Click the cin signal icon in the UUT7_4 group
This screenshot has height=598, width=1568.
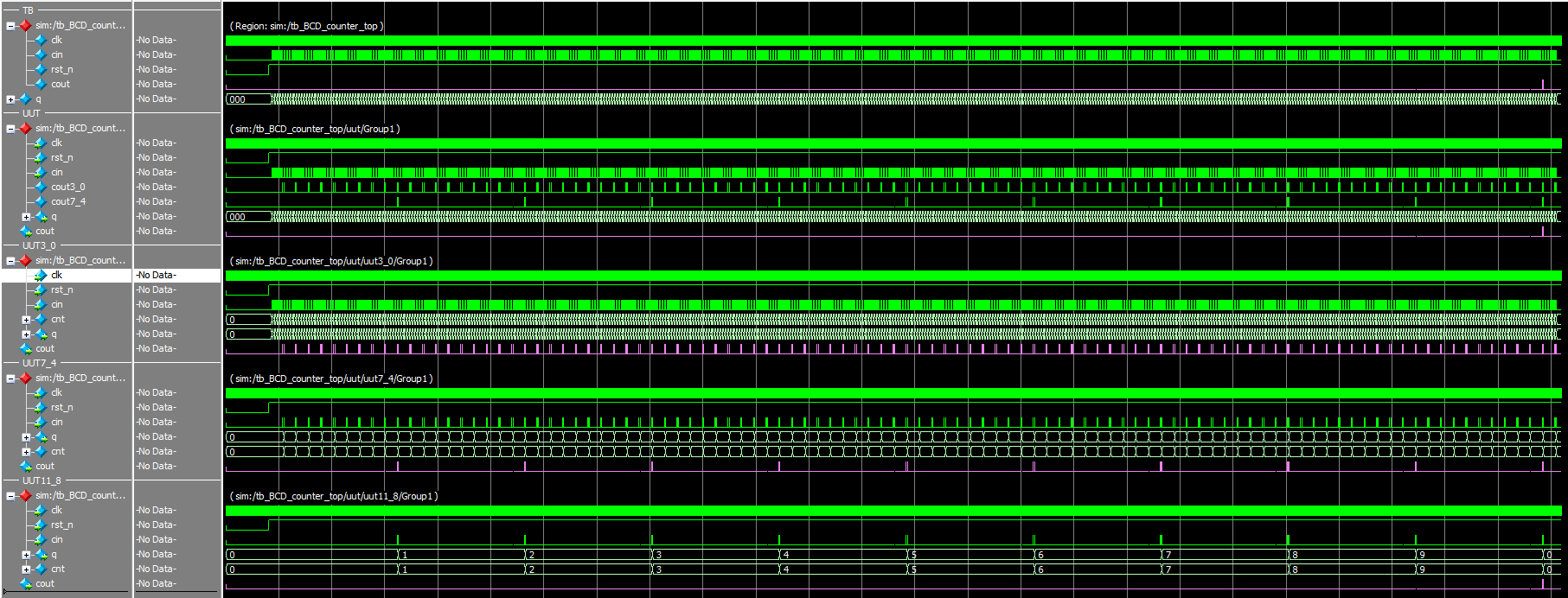[41, 423]
